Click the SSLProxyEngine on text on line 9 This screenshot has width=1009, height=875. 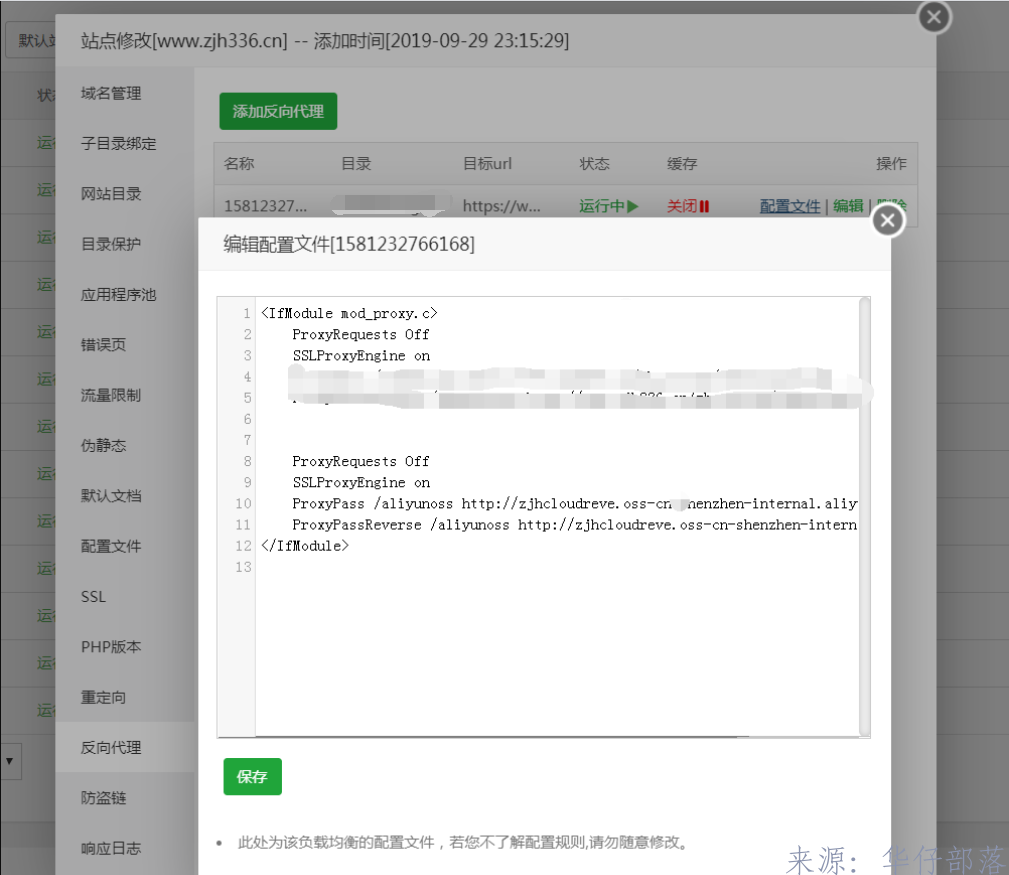pyautogui.click(x=361, y=483)
